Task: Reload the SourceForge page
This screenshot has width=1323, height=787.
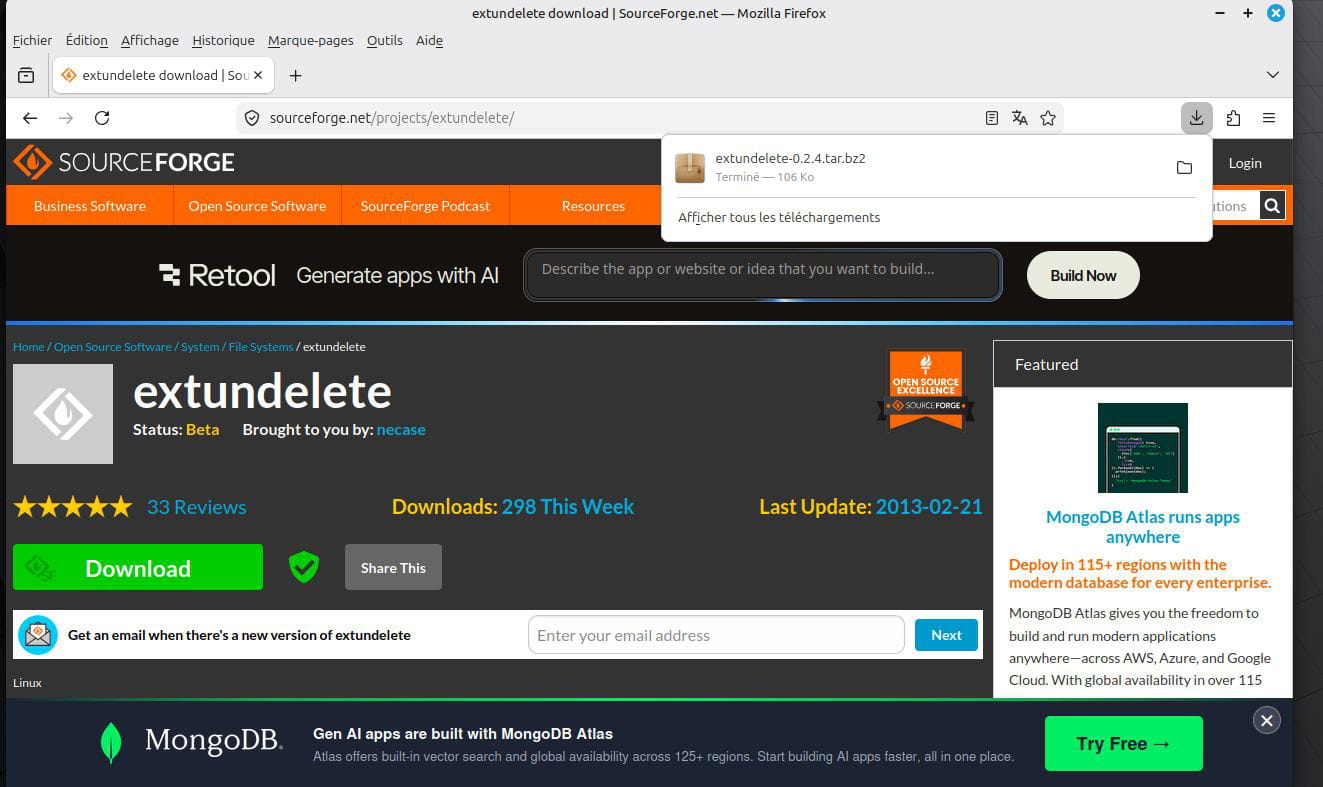Action: (102, 118)
